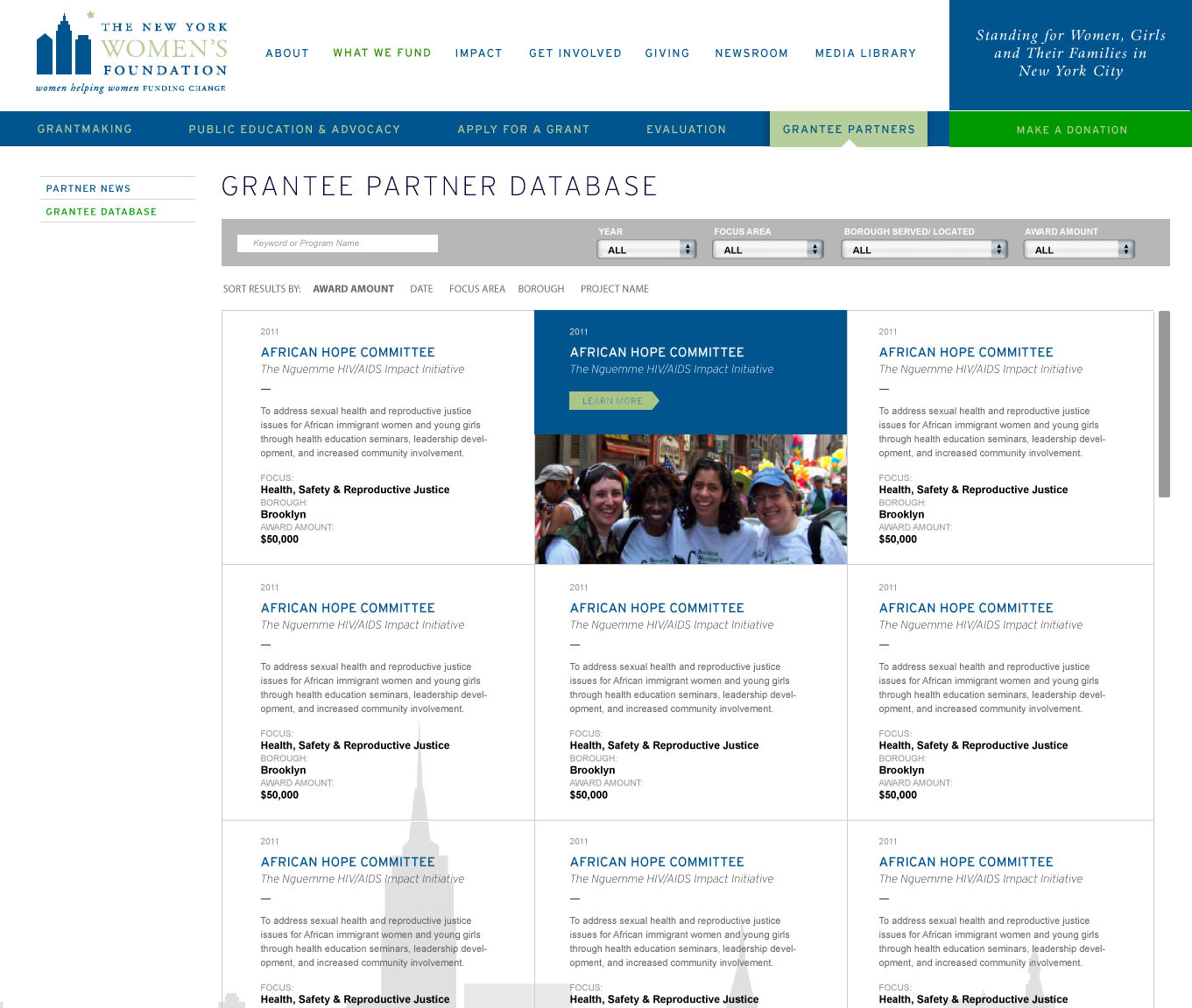Click the Grantee Partner Database heading
The height and width of the screenshot is (1008, 1192).
click(440, 187)
